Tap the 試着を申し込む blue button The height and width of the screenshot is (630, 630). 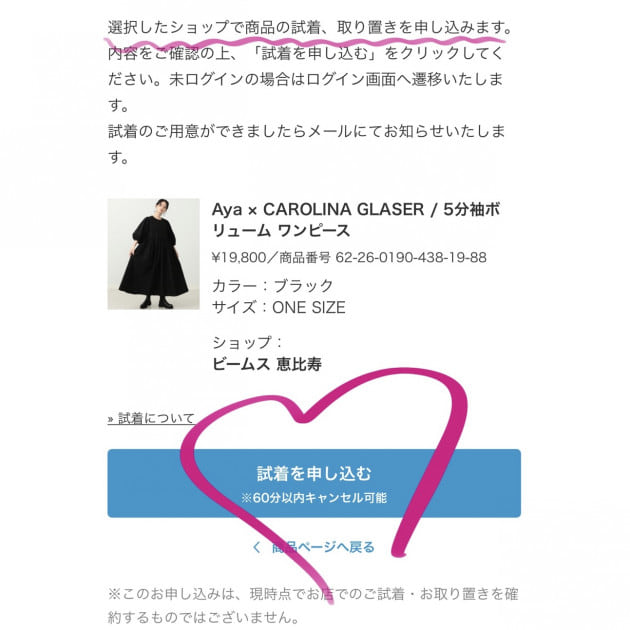click(x=314, y=483)
